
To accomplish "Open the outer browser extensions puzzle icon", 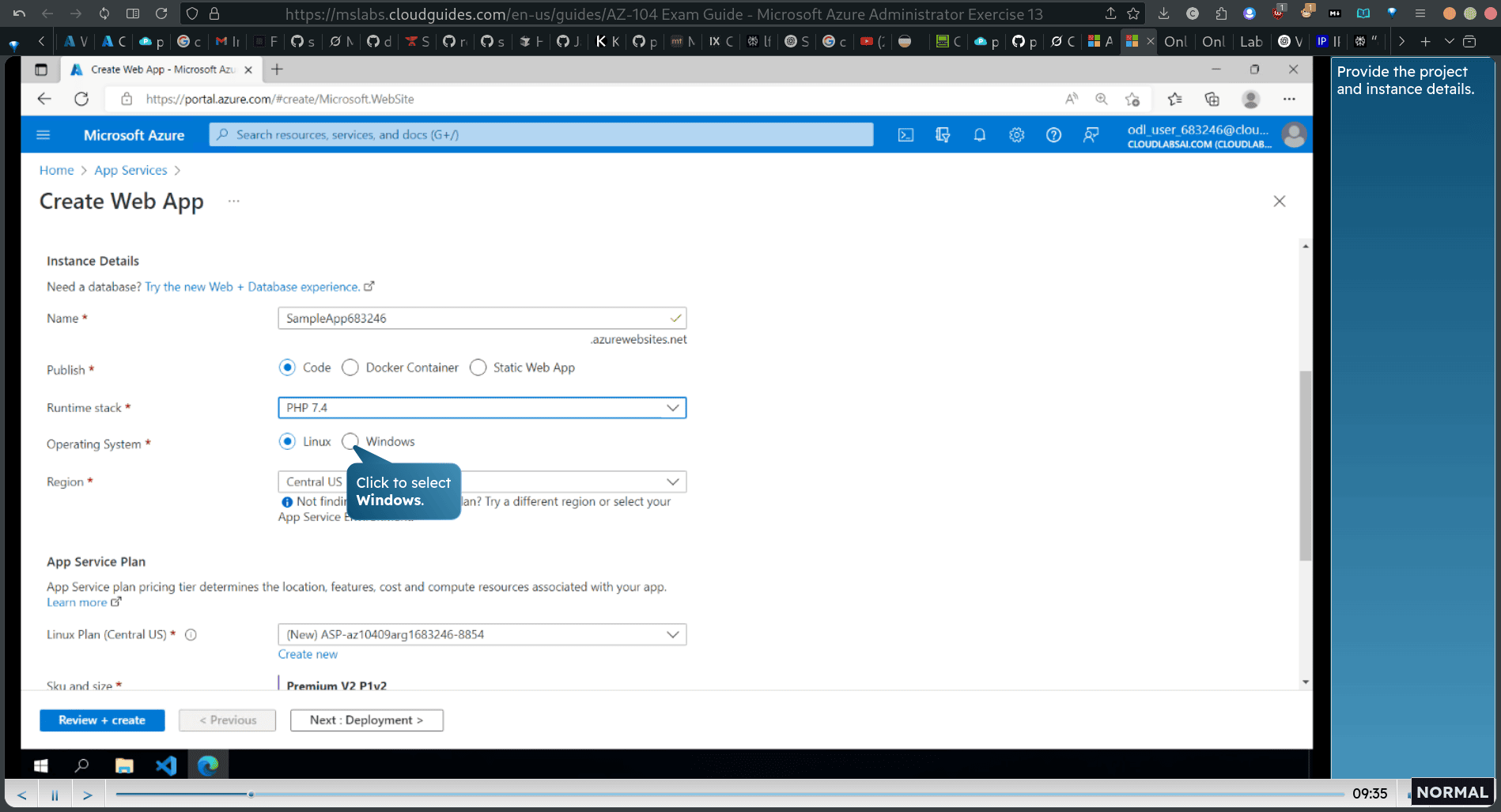I will pos(1221,13).
